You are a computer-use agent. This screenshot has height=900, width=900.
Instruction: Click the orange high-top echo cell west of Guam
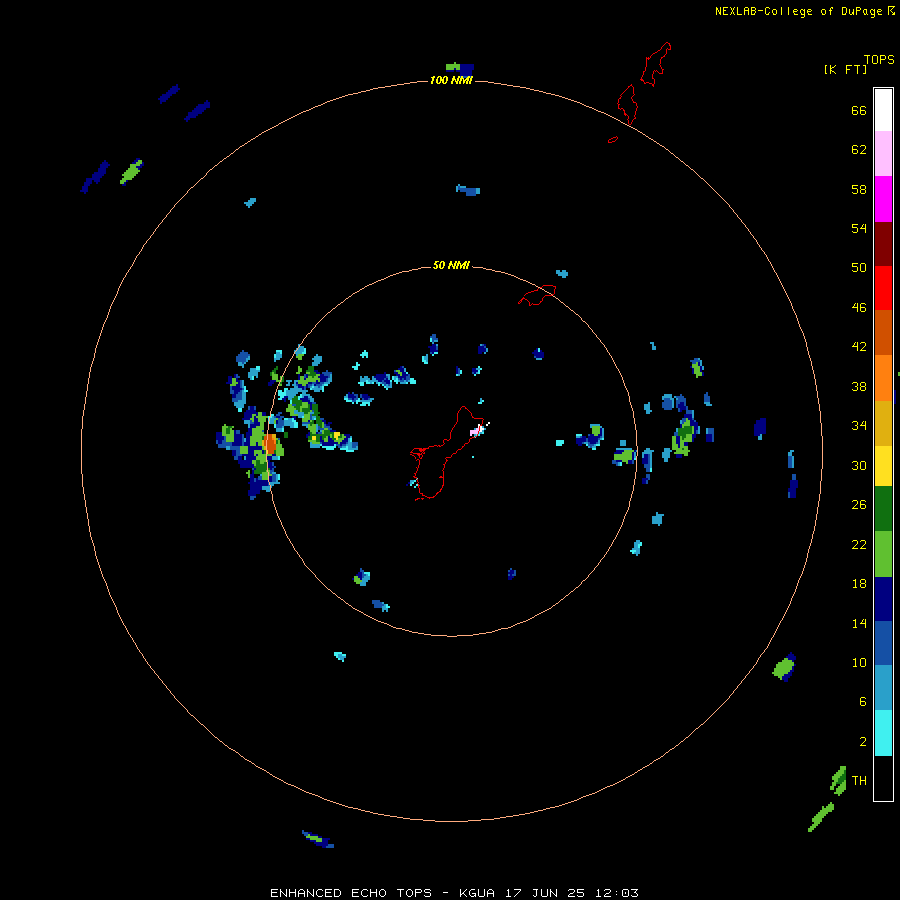270,444
